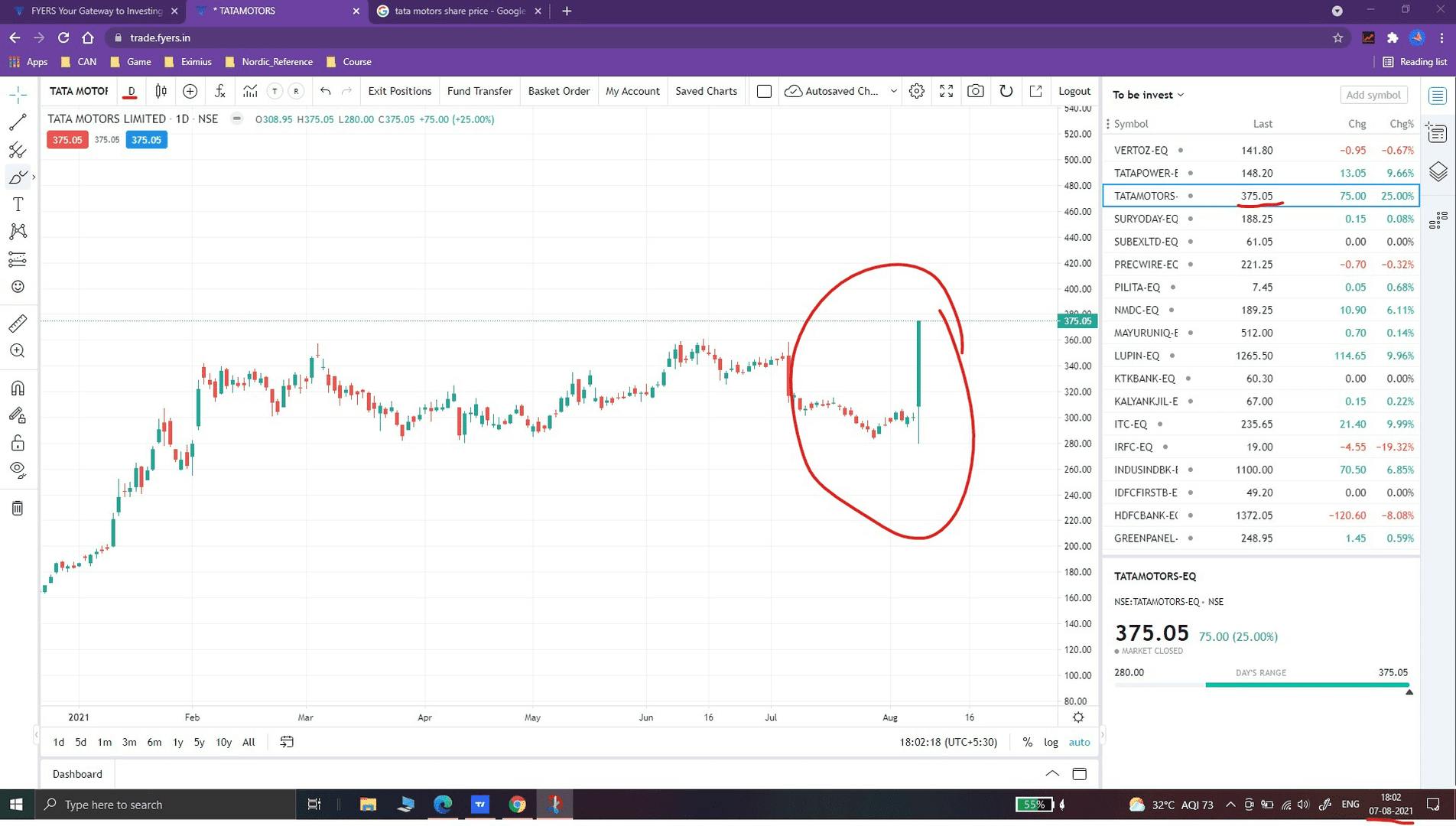Image resolution: width=1456 pixels, height=826 pixels.
Task: Toggle magnet mode for drawings
Action: pyautogui.click(x=18, y=389)
